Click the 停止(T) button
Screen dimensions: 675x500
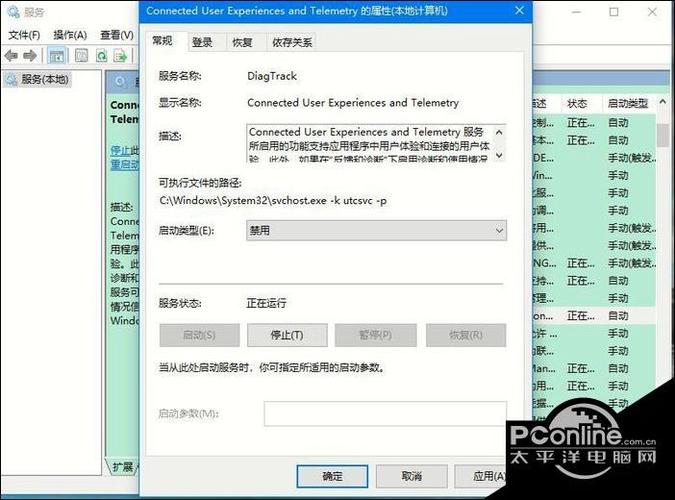coord(287,335)
